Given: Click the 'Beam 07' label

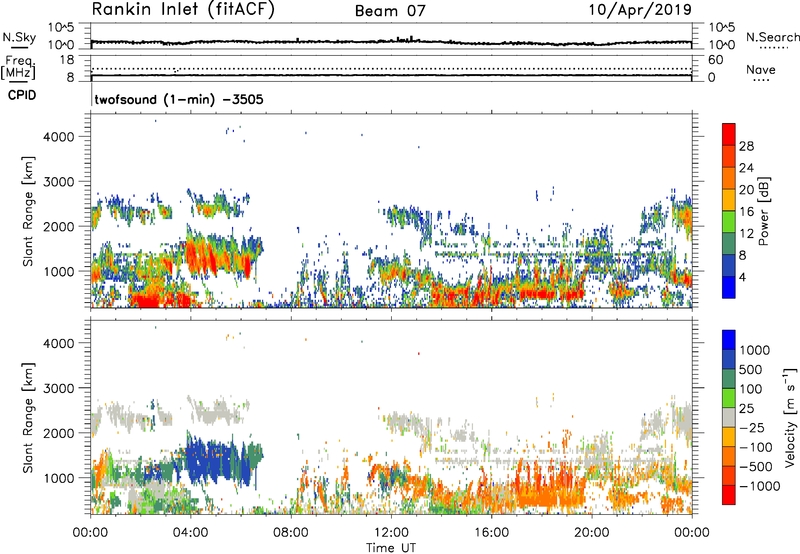Looking at the screenshot, I should [x=390, y=11].
